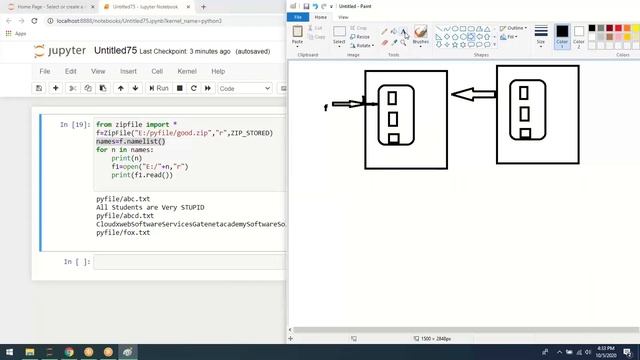
Task: Choose the Down arrow shape
Action: (439, 44)
